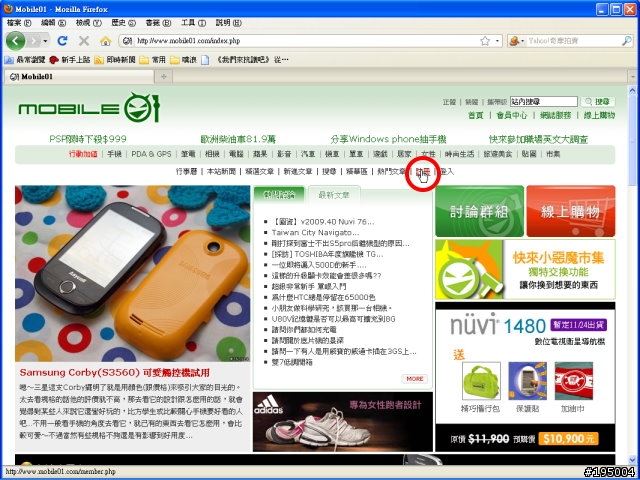Open the Taiwan City Navigato... thread
This screenshot has height=480, width=640.
[316, 233]
